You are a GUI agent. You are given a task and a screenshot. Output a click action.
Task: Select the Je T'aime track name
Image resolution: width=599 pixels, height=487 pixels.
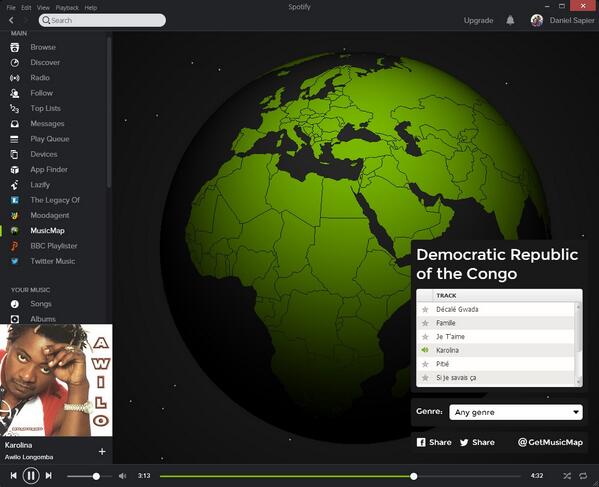click(450, 337)
